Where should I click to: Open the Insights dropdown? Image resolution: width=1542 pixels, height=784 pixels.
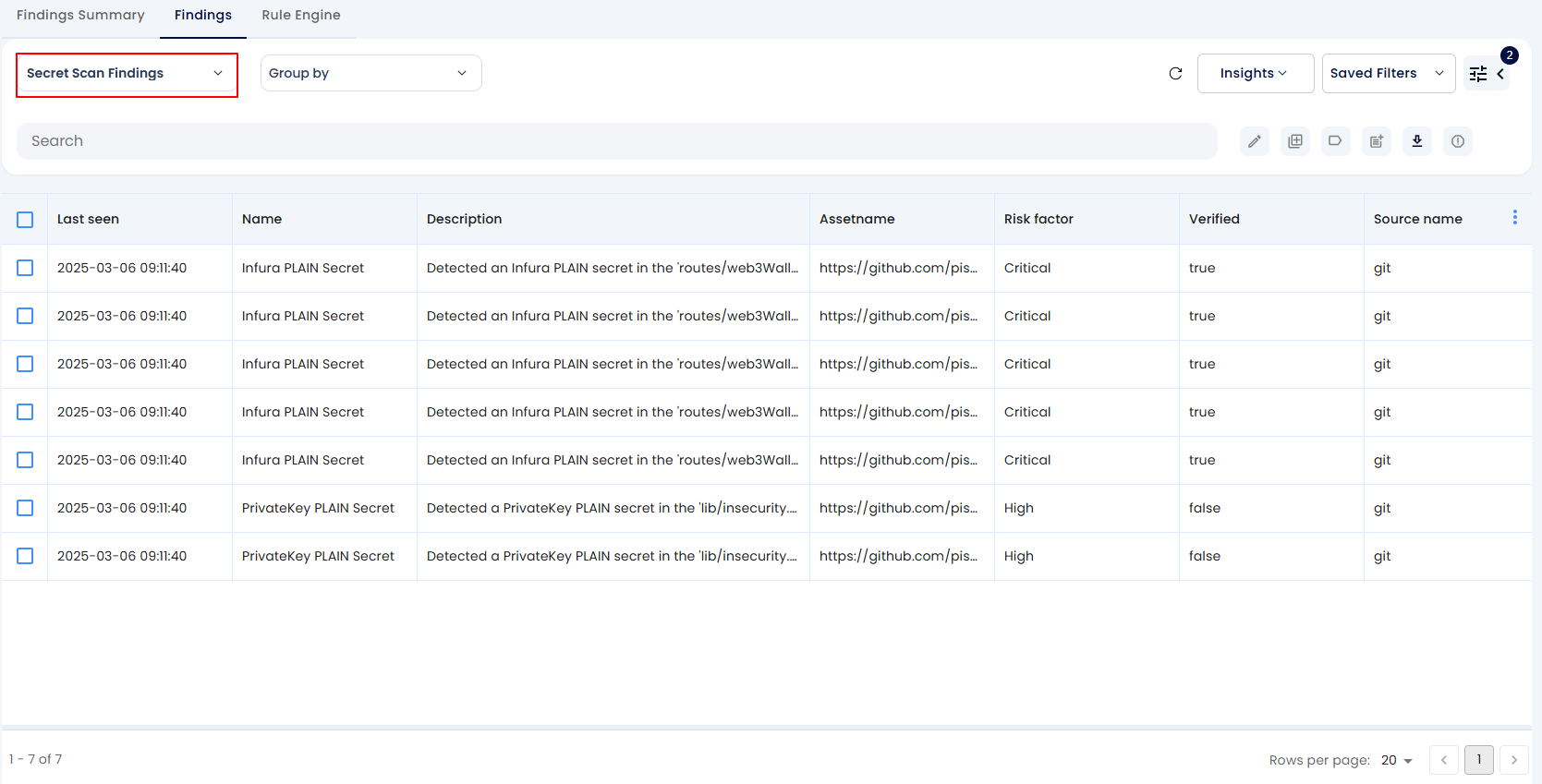1255,73
